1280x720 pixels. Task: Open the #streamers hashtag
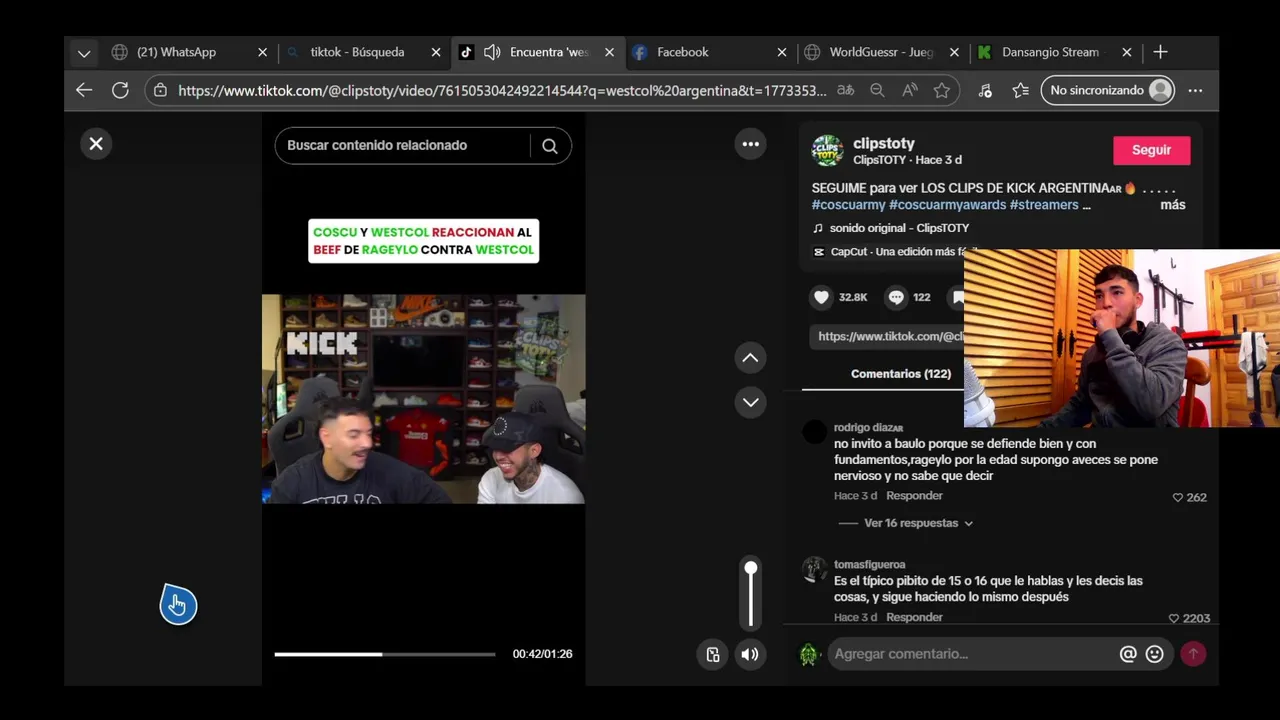(x=1044, y=205)
